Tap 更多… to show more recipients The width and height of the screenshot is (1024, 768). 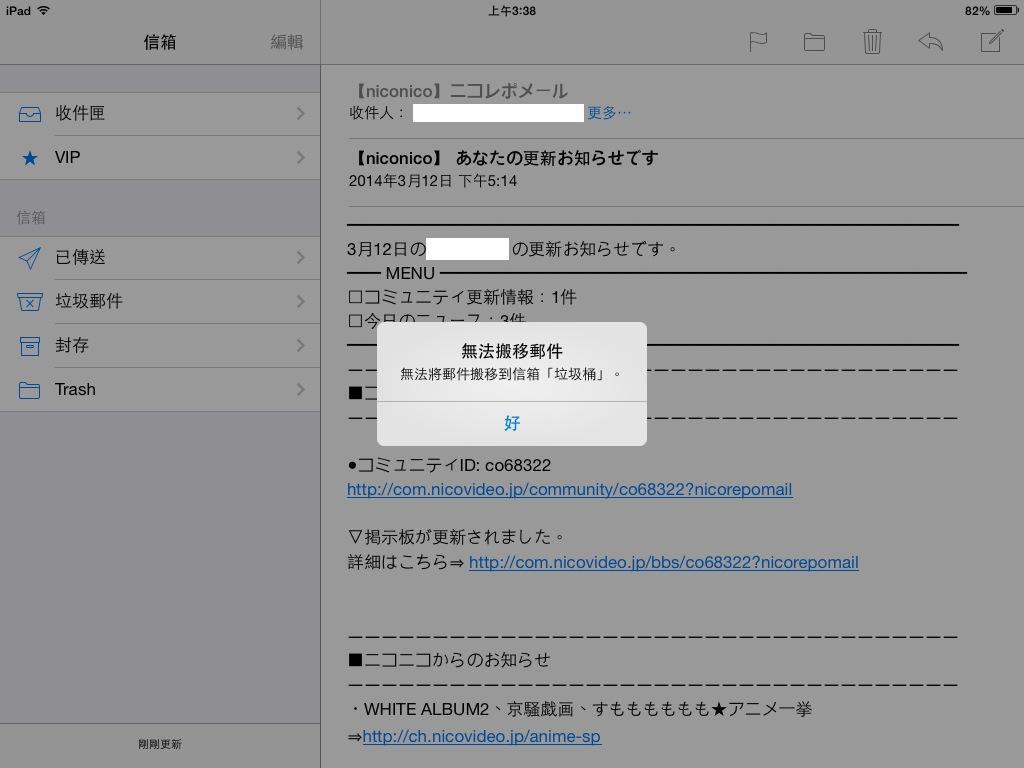tap(609, 113)
